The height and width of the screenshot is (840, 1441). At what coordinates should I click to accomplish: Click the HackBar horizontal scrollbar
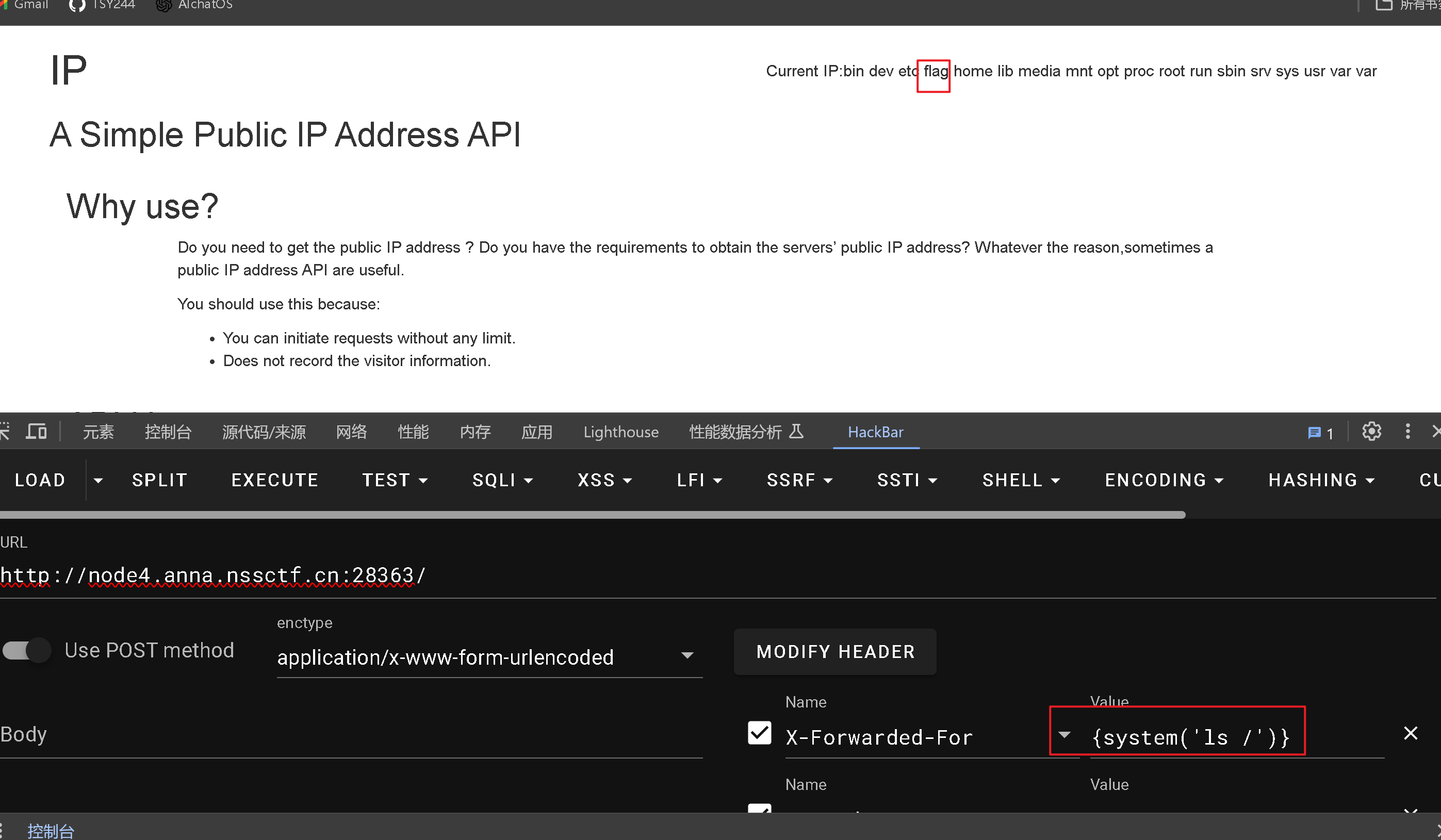click(x=592, y=515)
